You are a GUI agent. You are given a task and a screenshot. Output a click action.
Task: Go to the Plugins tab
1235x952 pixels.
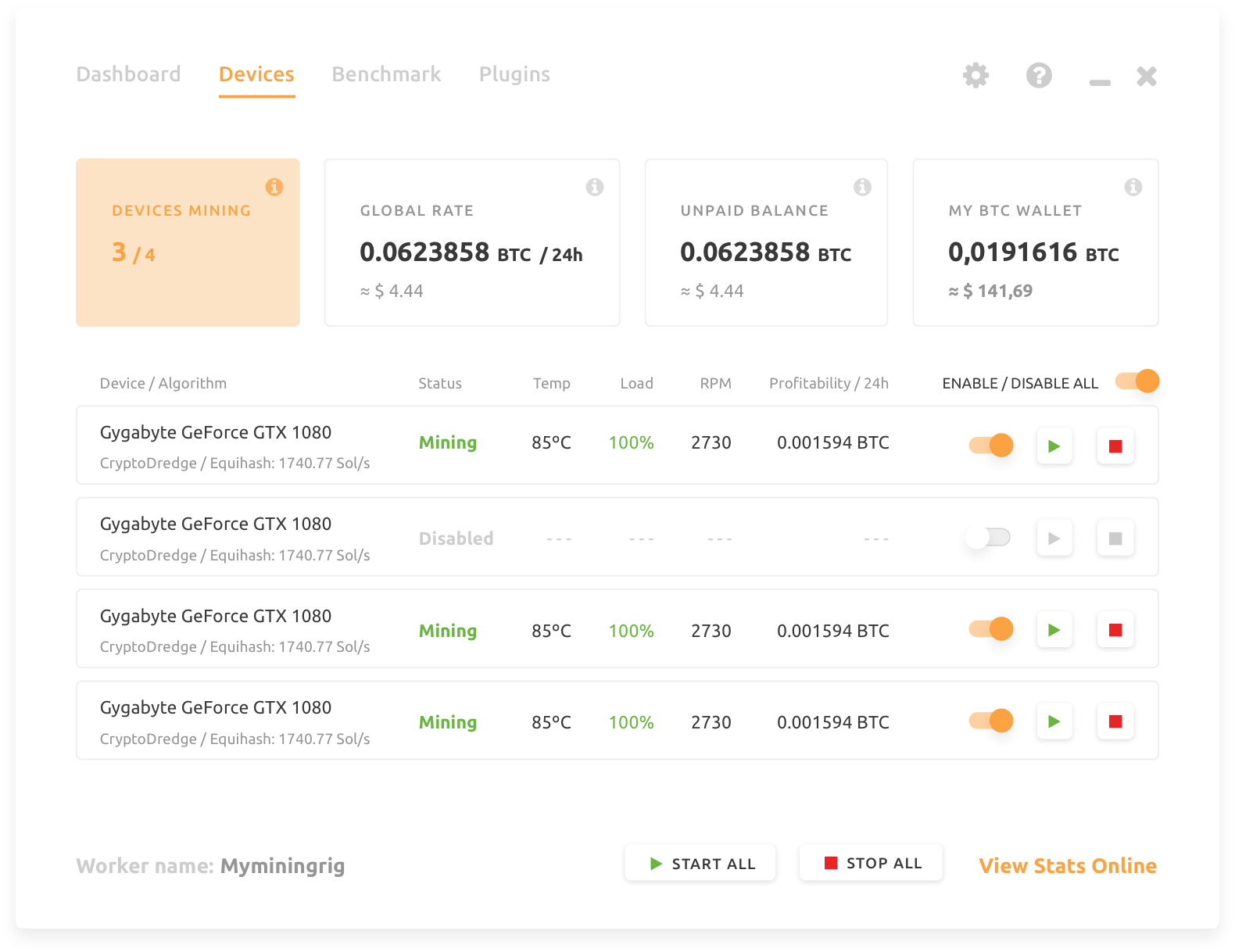tap(514, 75)
